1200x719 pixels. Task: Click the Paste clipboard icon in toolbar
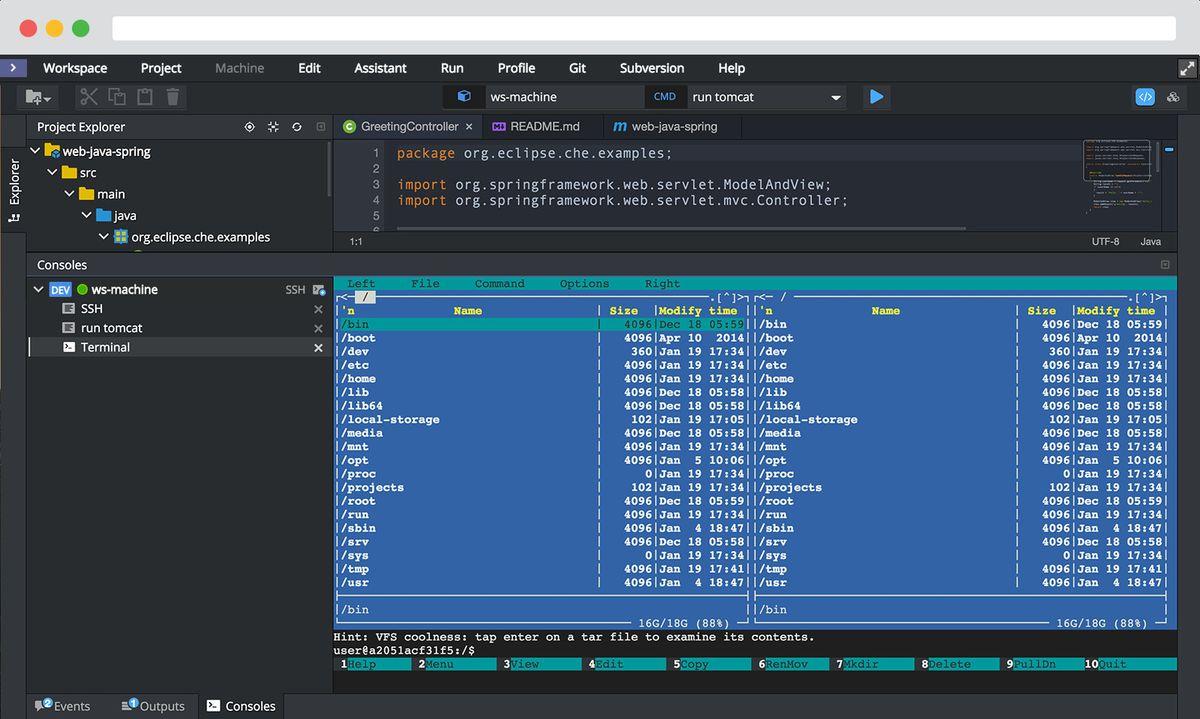tap(145, 97)
